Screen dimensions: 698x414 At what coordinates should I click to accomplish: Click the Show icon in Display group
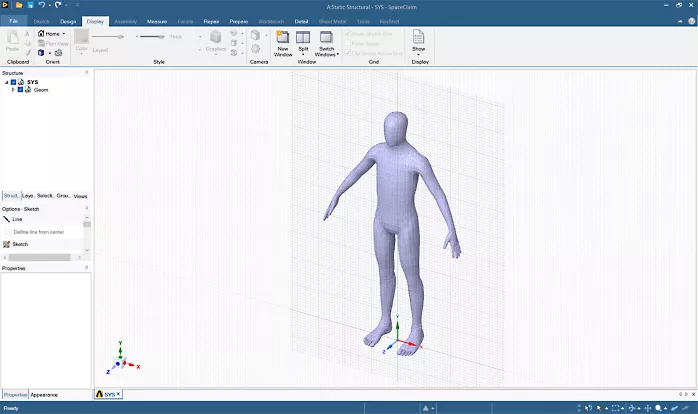(419, 38)
